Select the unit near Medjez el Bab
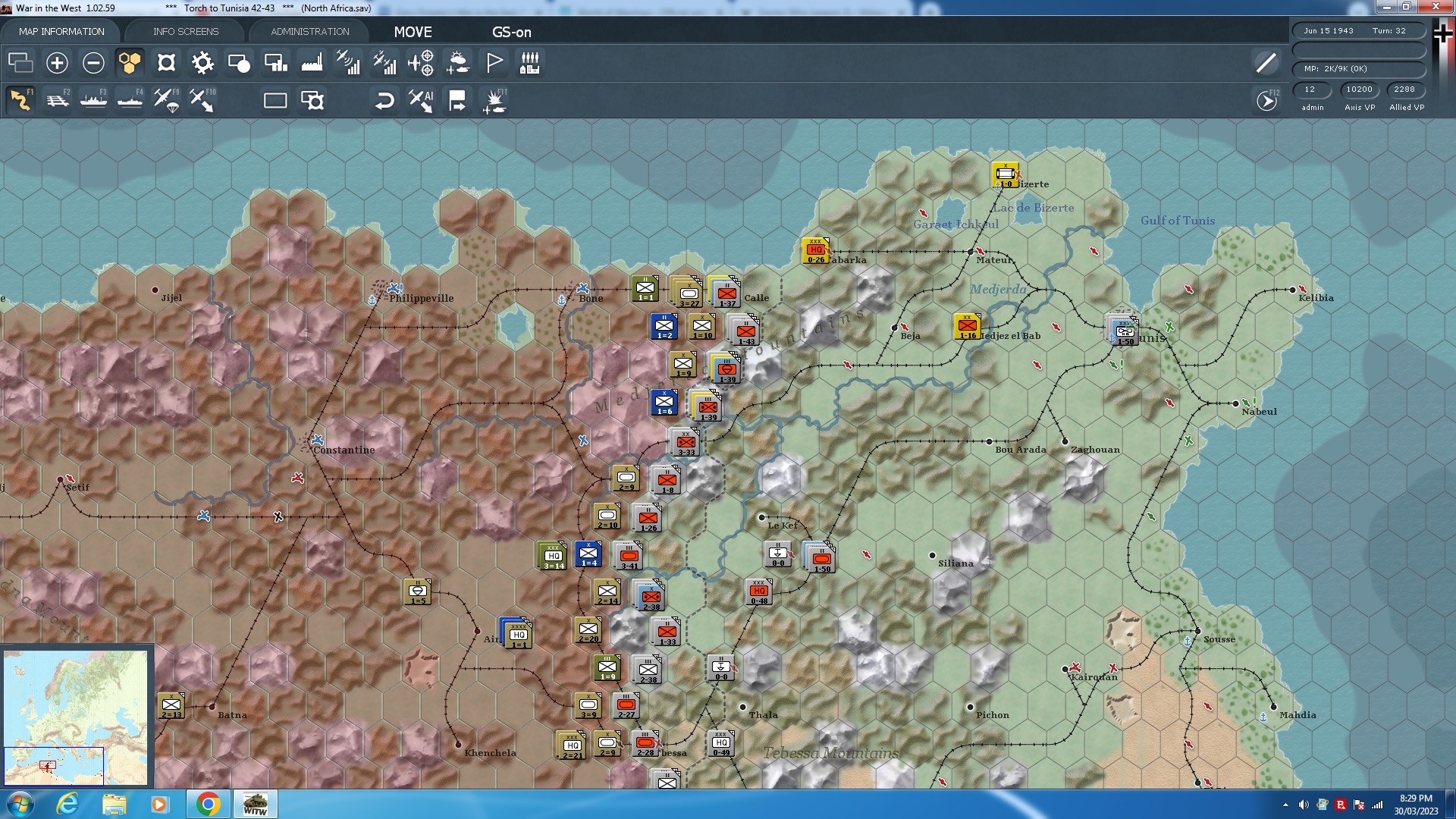The image size is (1456, 819). 967,327
